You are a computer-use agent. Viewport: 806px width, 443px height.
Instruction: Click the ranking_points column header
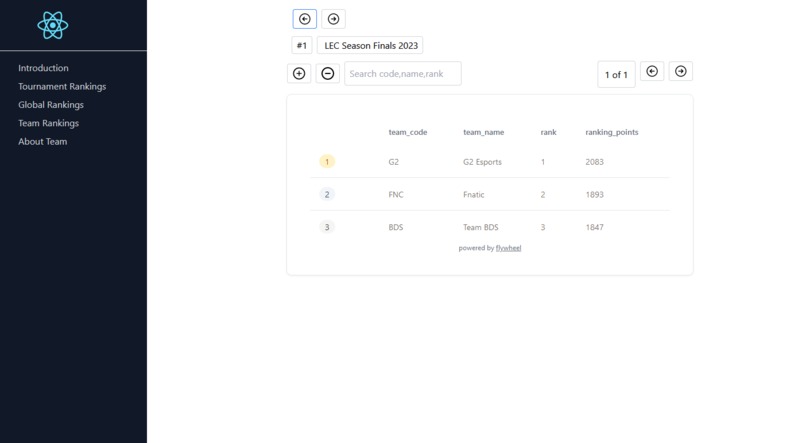click(612, 132)
